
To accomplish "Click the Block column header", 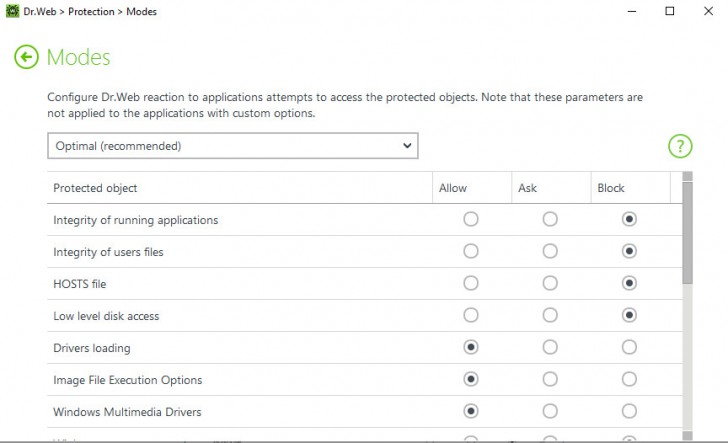I will [x=611, y=188].
